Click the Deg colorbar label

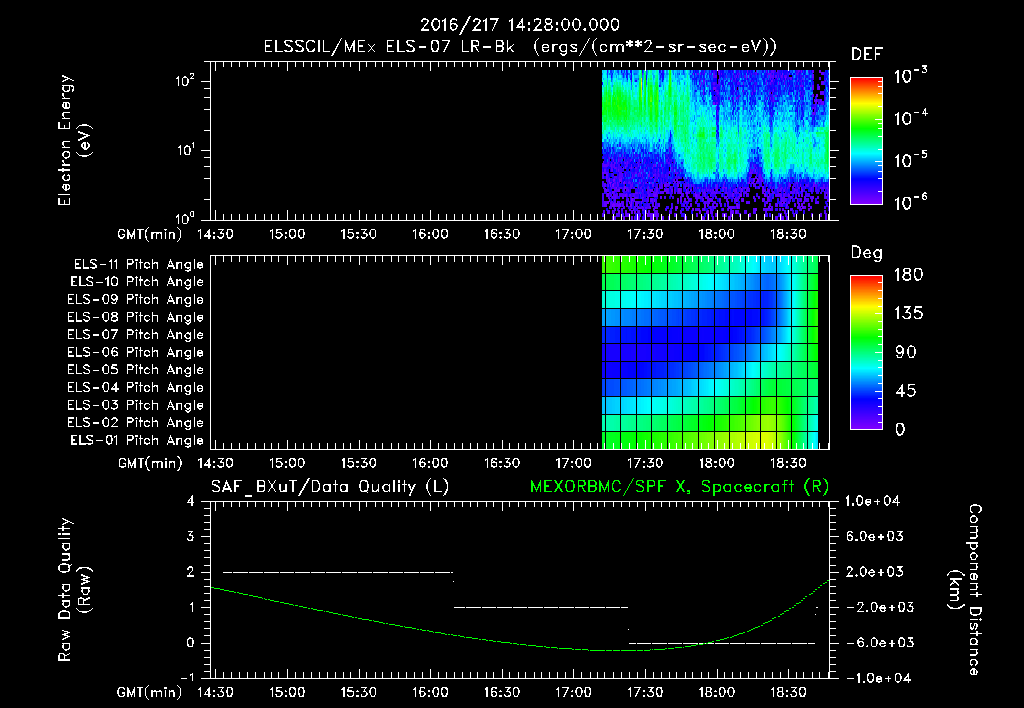pos(867,253)
